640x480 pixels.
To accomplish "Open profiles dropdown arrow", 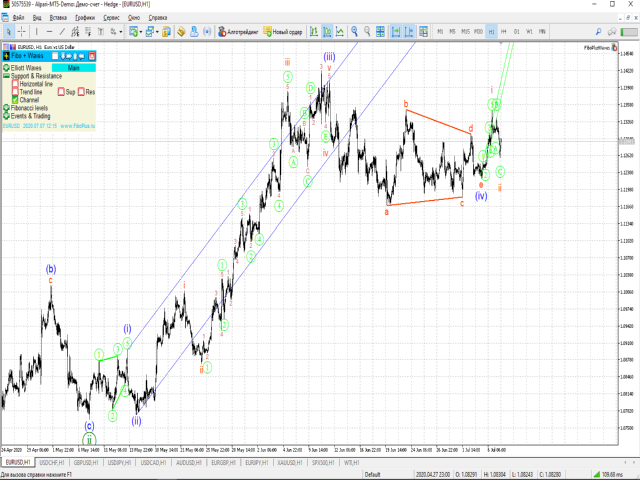I will point(157,32).
